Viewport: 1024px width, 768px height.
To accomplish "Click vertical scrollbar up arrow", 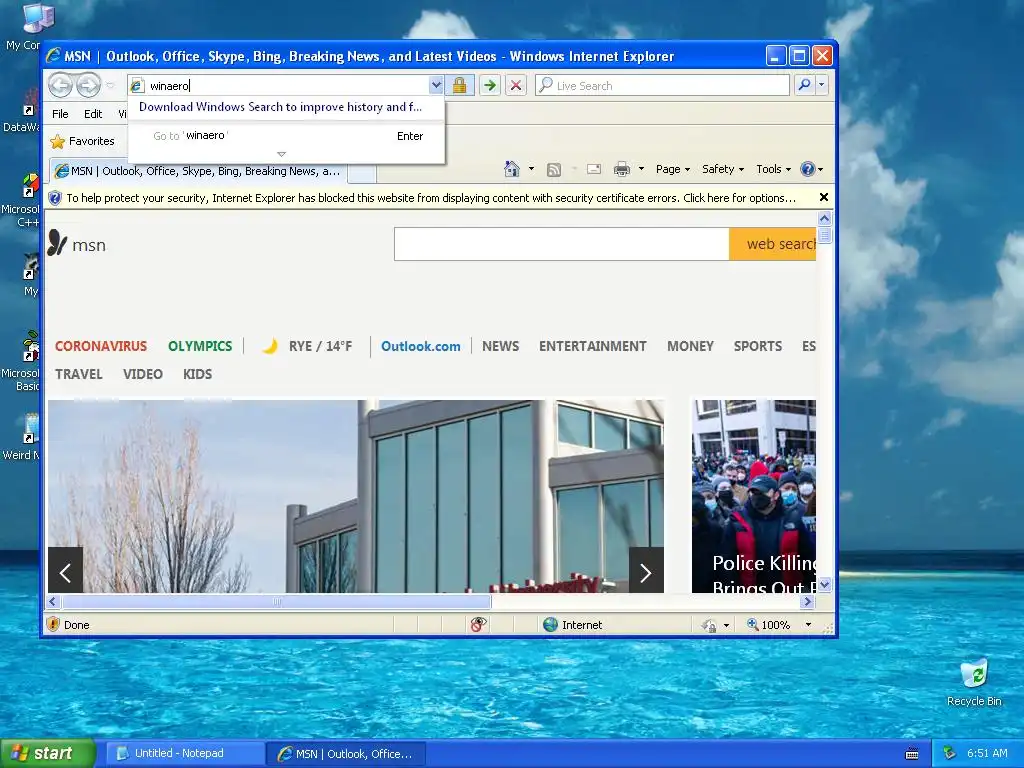I will (x=824, y=218).
